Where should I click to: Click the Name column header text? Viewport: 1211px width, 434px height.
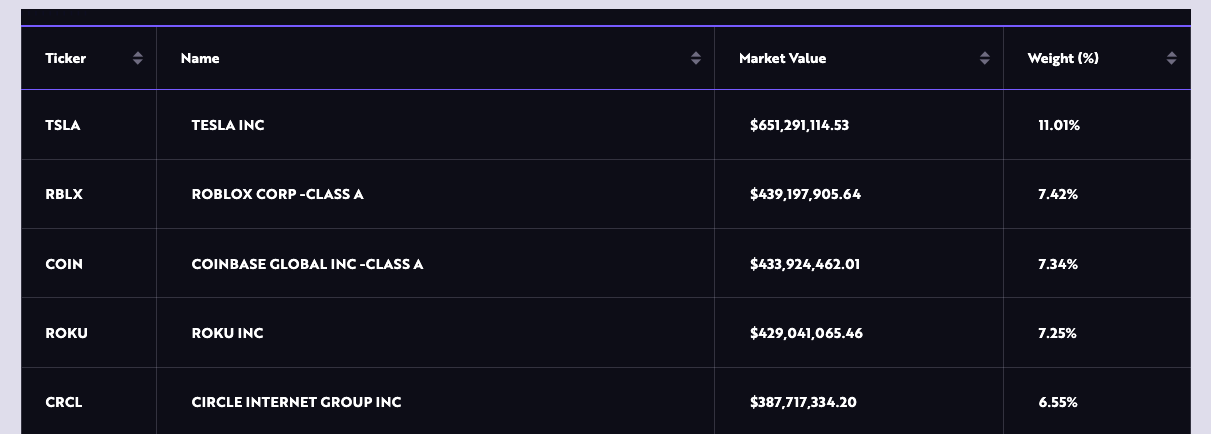tap(200, 58)
